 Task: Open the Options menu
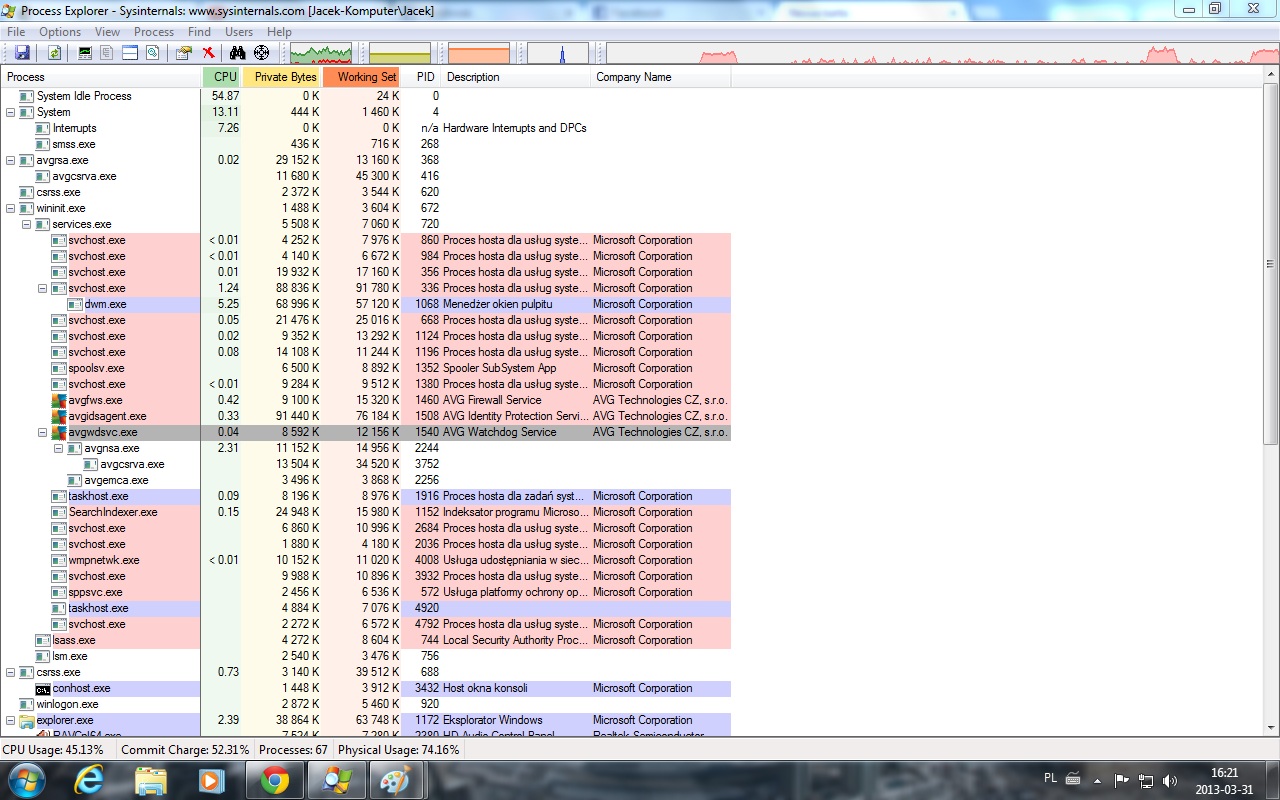coord(60,32)
